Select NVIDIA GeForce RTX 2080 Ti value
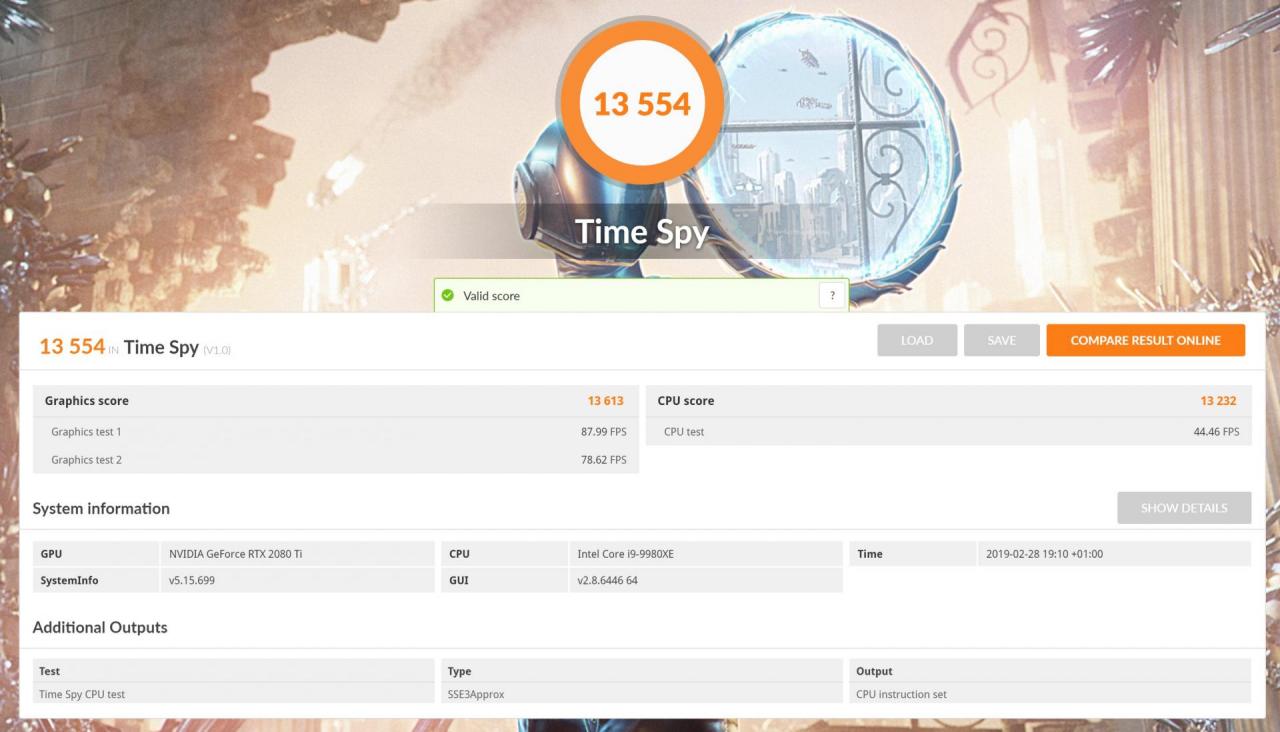The image size is (1280, 732). [236, 554]
